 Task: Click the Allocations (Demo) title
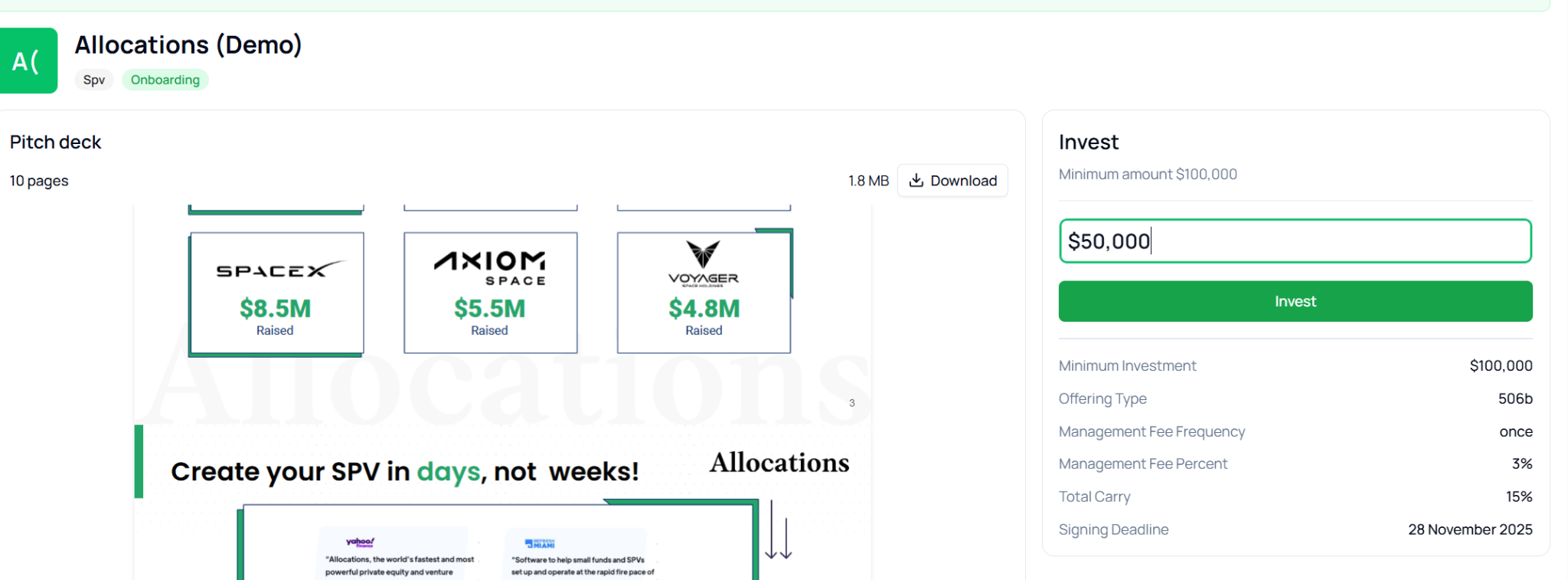click(188, 45)
